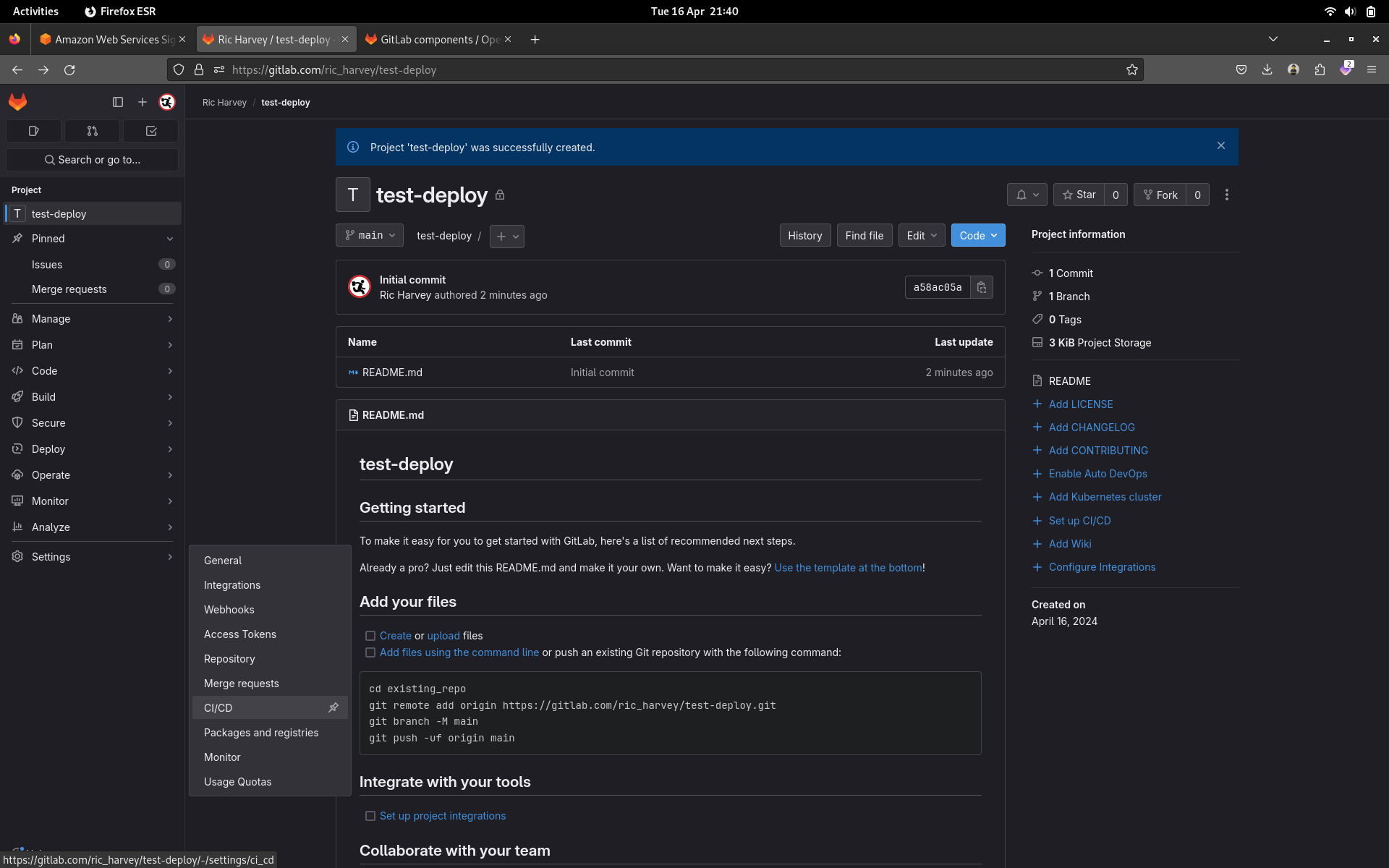
Task: Select Integrations in the Settings flyout
Action: (x=270, y=584)
